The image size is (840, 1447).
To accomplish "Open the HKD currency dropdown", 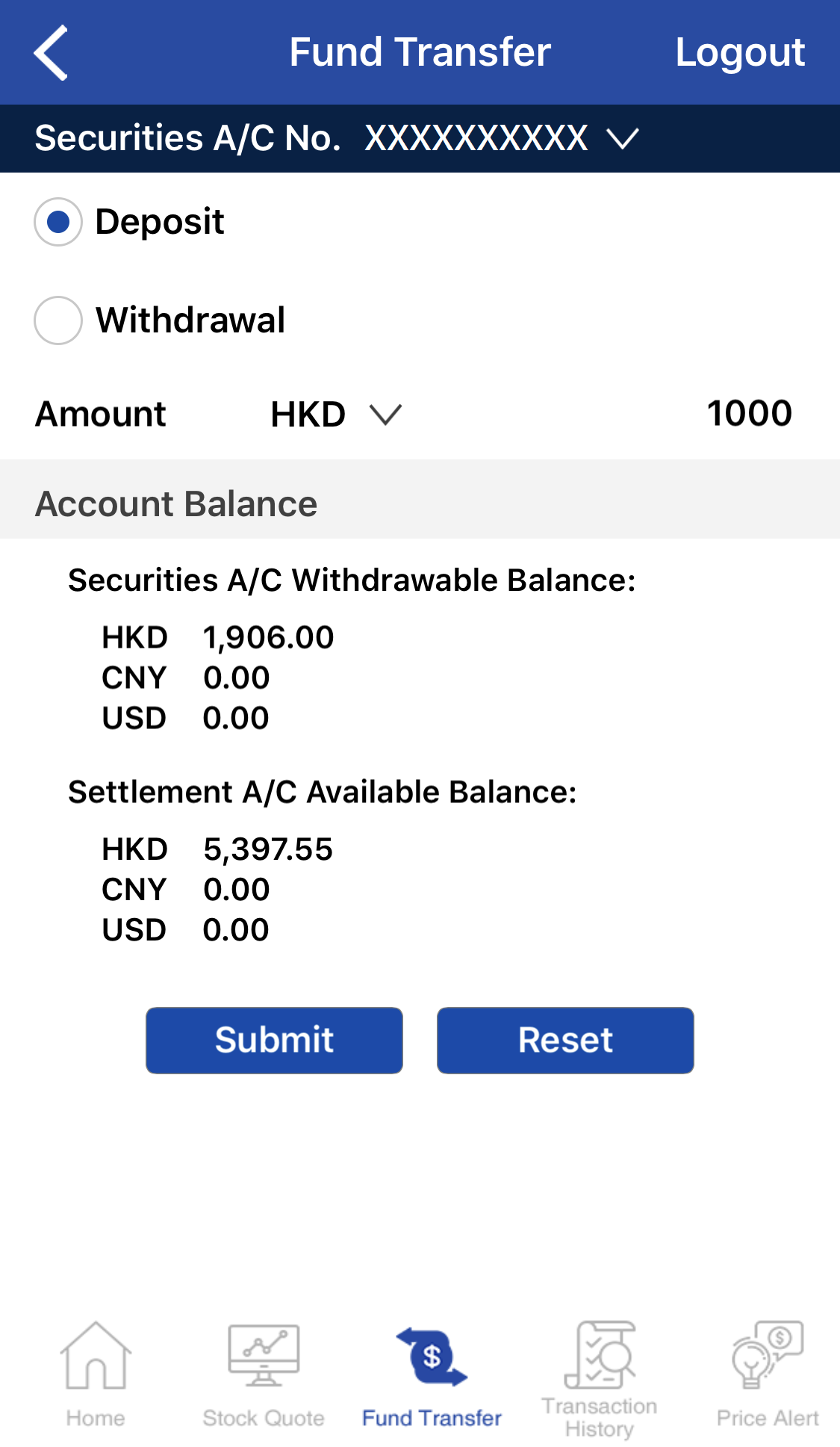I will (x=336, y=415).
